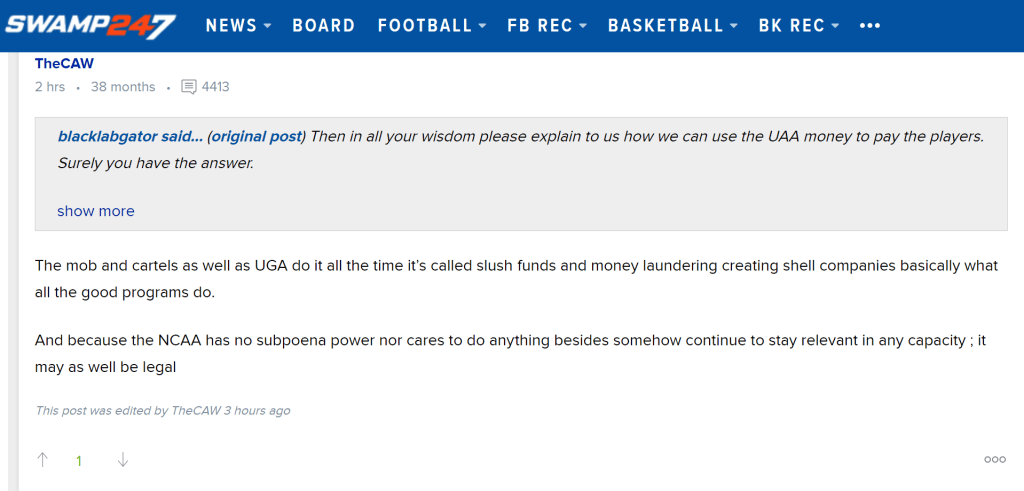This screenshot has height=491, width=1024.
Task: Expand the BK Rec dropdown menu
Action: [799, 26]
